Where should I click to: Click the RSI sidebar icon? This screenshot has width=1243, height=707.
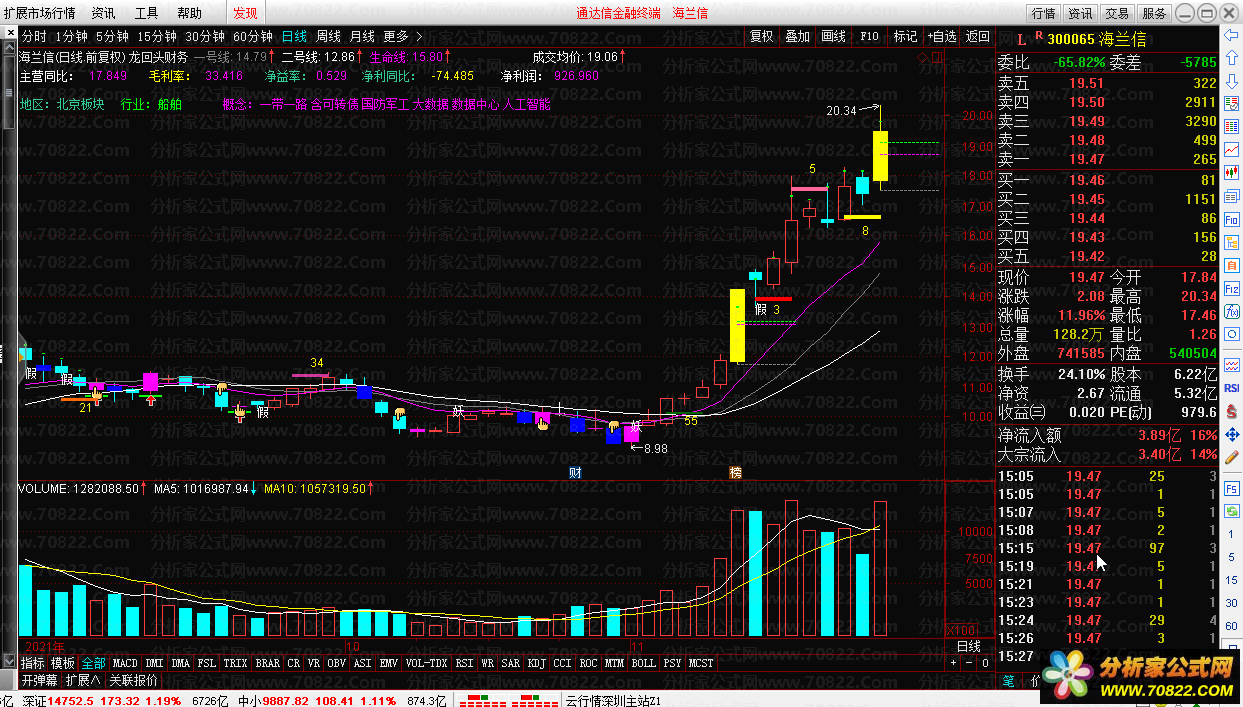click(1231, 387)
